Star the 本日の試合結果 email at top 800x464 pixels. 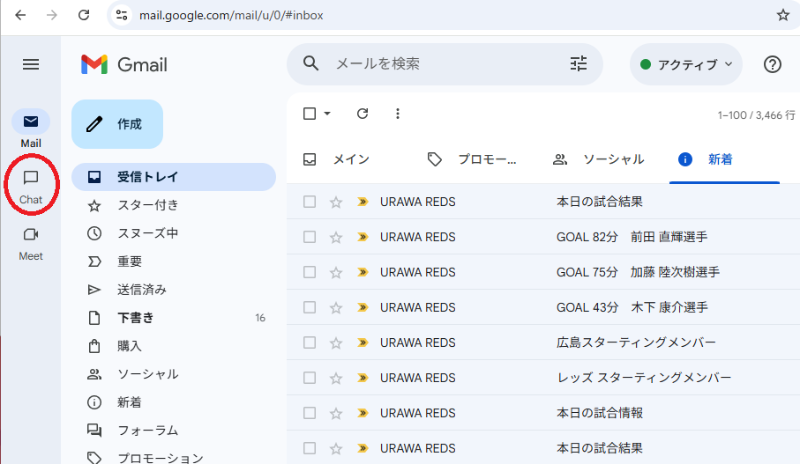(336, 202)
